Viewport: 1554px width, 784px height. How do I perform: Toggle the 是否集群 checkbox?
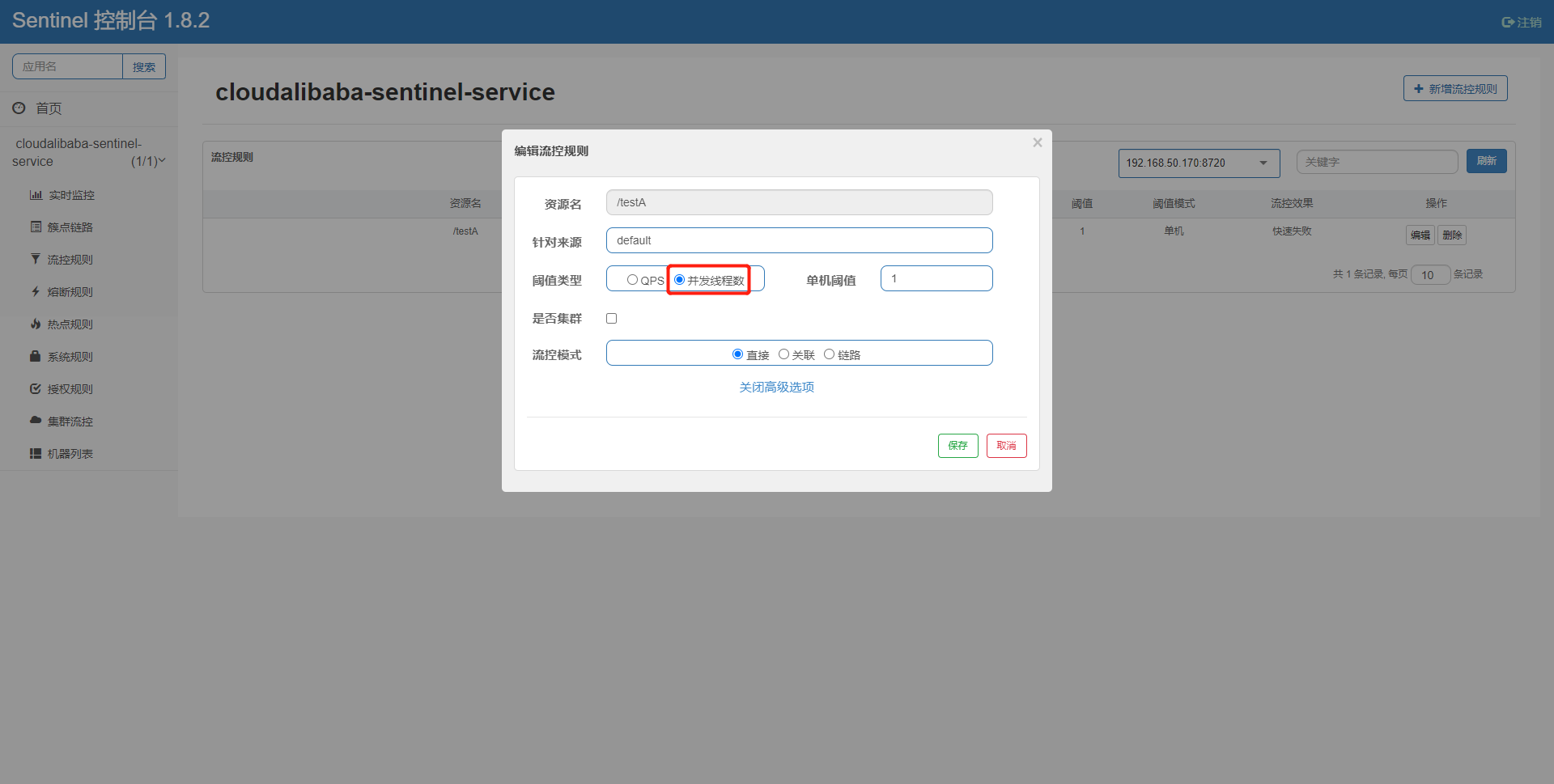point(612,318)
